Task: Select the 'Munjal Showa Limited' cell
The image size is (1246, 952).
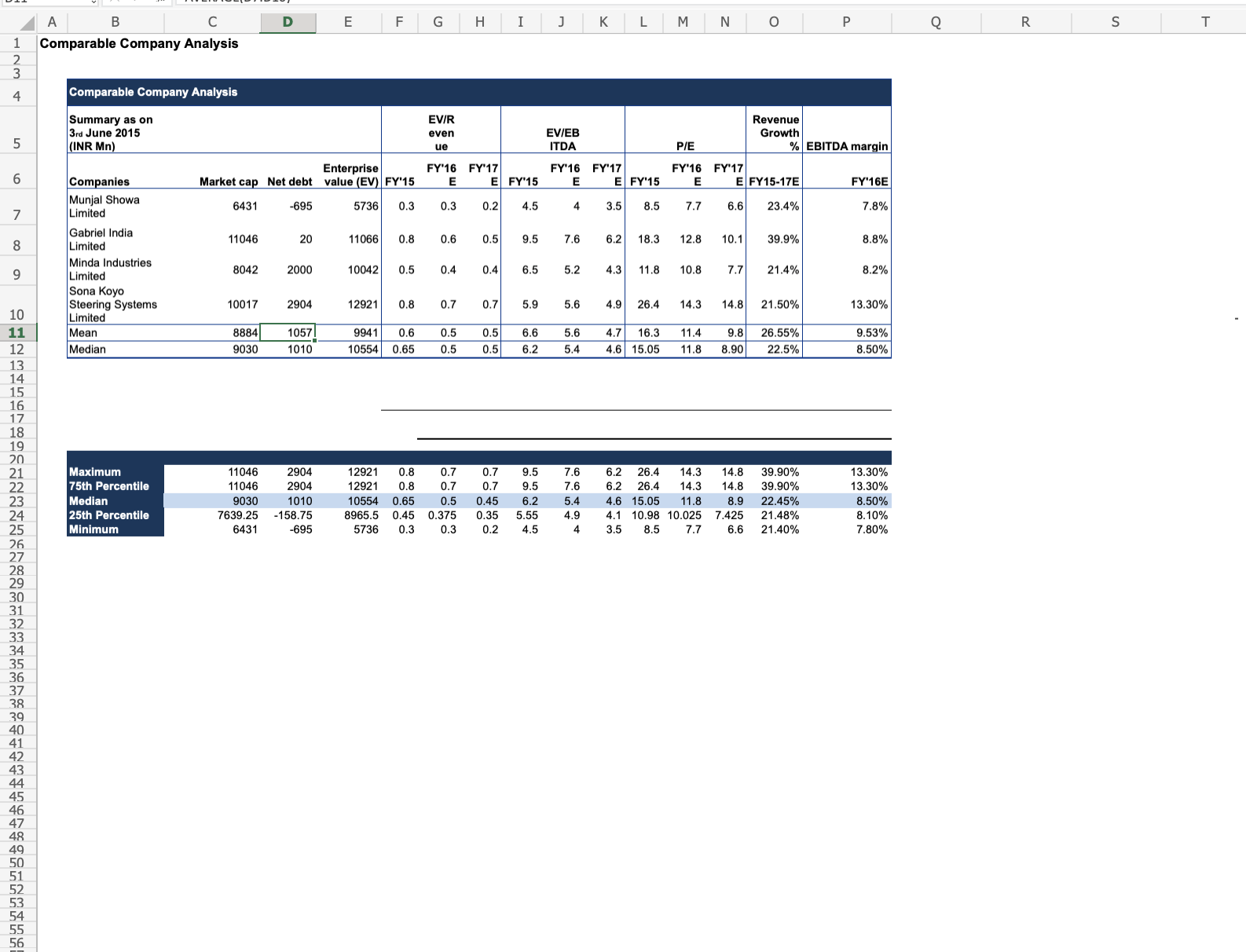Action: (104, 207)
